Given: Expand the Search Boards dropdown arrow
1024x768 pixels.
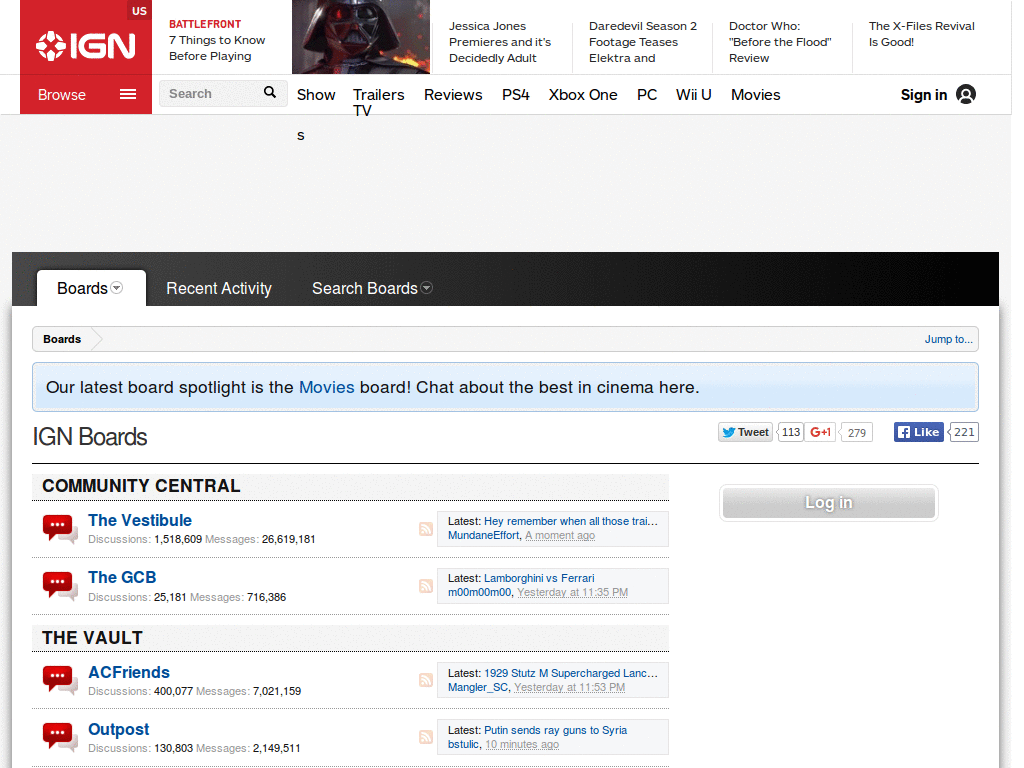Looking at the screenshot, I should point(427,288).
